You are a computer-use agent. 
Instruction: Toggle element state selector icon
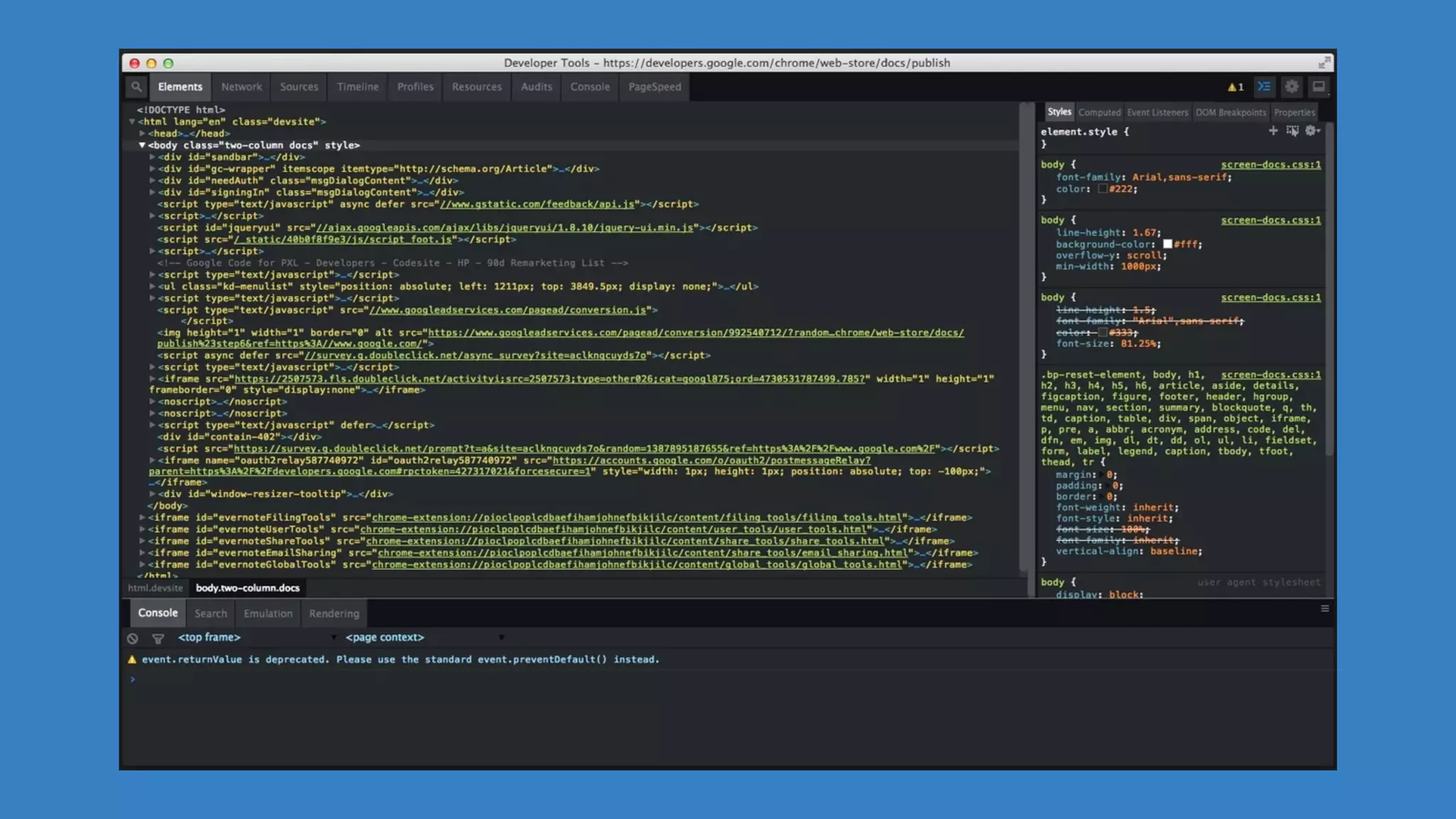tap(1292, 131)
